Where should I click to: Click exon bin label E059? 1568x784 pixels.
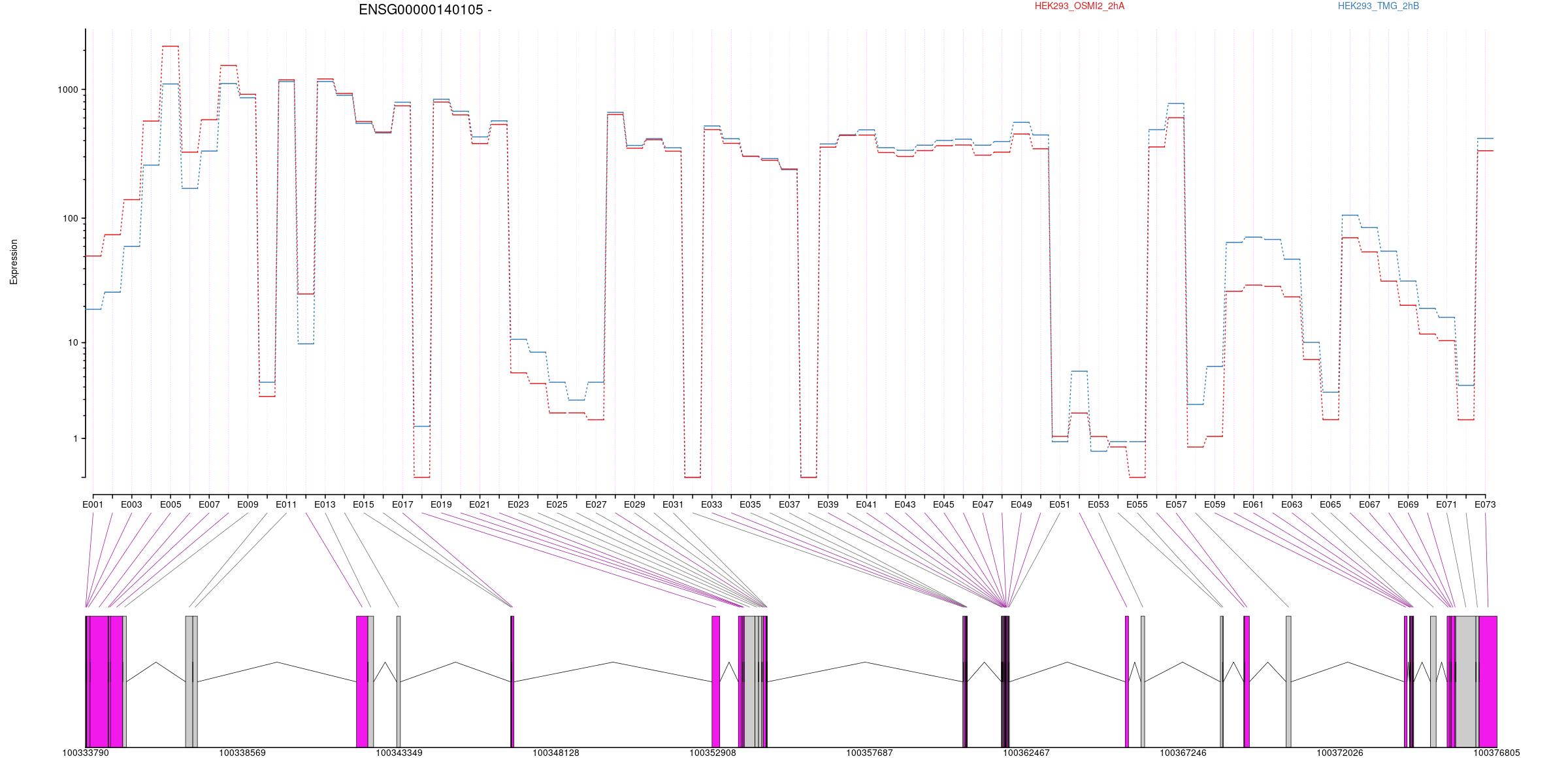coord(1215,504)
